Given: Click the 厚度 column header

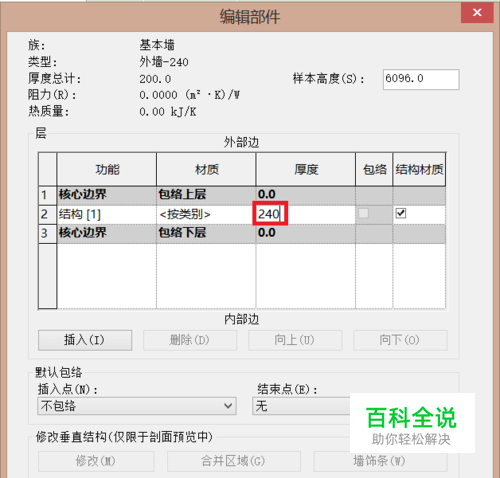Looking at the screenshot, I should point(305,169).
